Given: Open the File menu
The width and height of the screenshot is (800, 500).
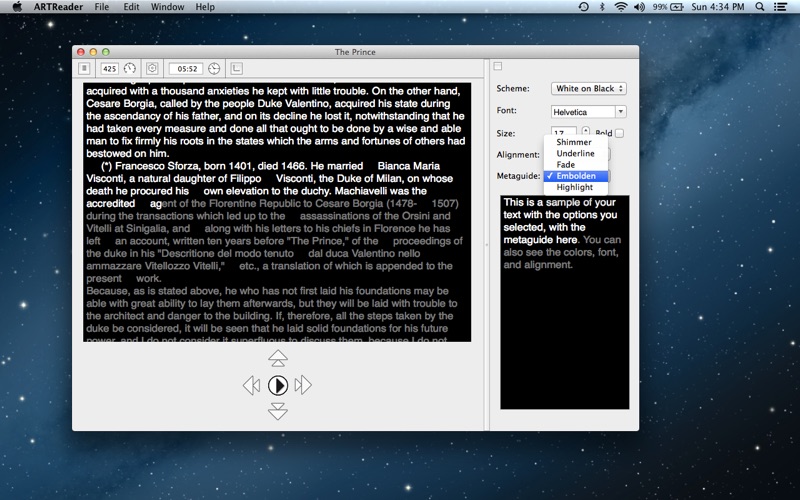Looking at the screenshot, I should coord(102,7).
